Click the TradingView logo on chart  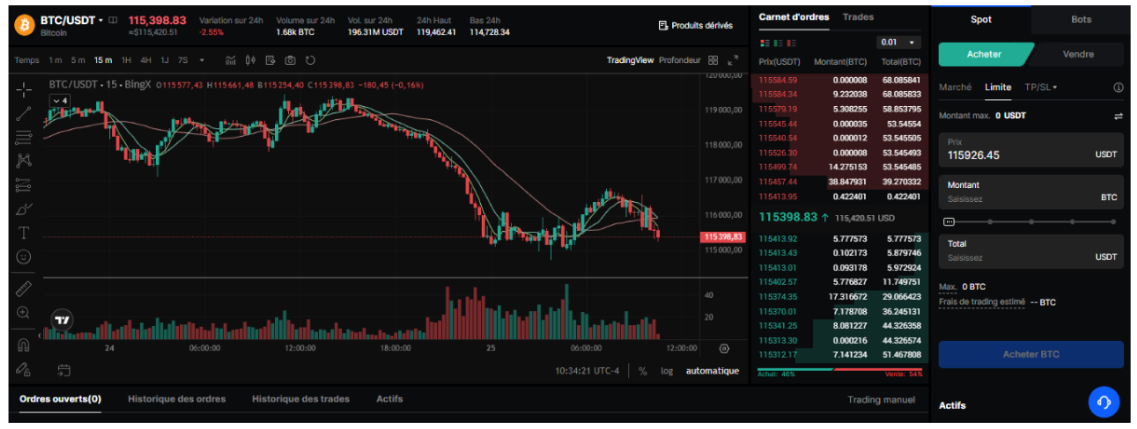[x=62, y=320]
